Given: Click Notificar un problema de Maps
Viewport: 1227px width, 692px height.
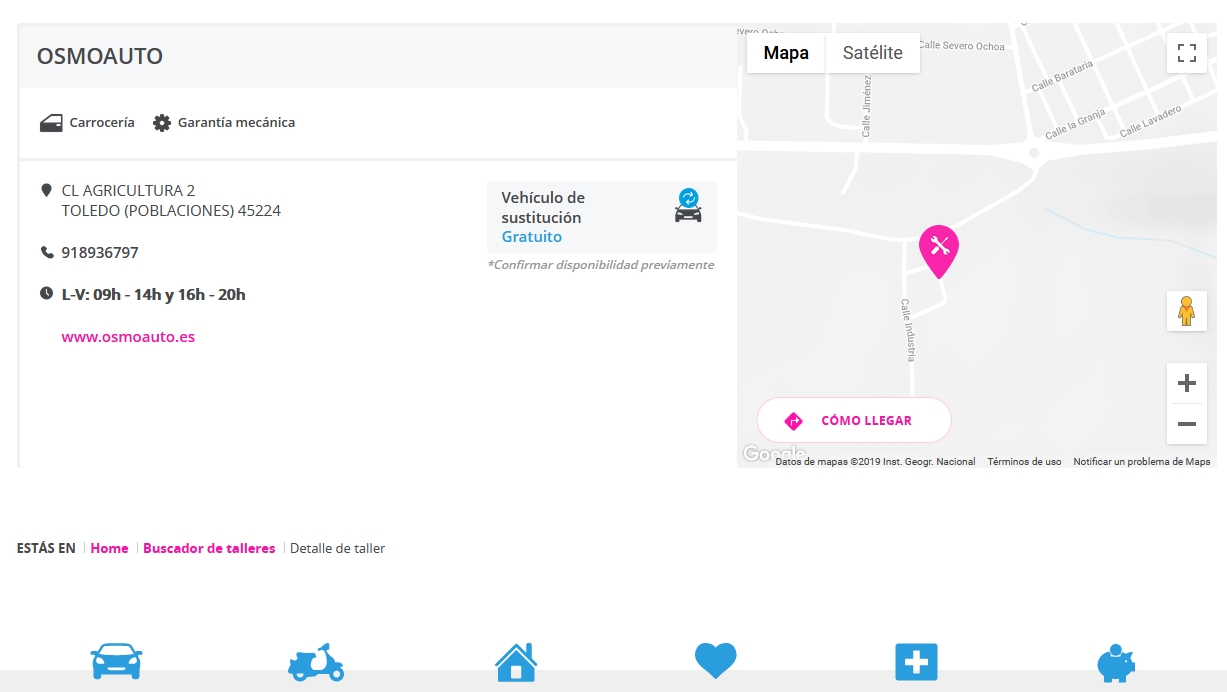Looking at the screenshot, I should [x=1141, y=462].
